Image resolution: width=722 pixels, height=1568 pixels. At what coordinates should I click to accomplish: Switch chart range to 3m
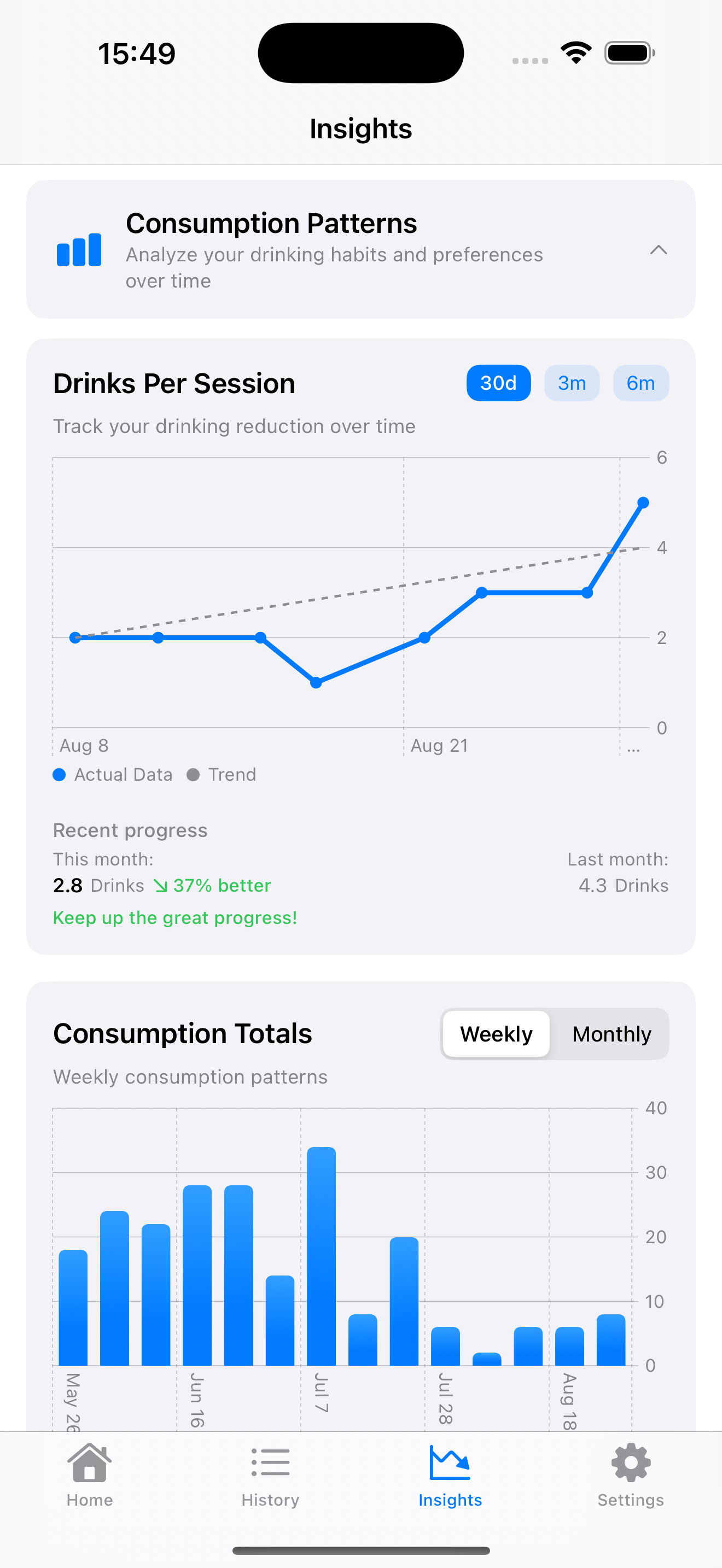[x=572, y=383]
